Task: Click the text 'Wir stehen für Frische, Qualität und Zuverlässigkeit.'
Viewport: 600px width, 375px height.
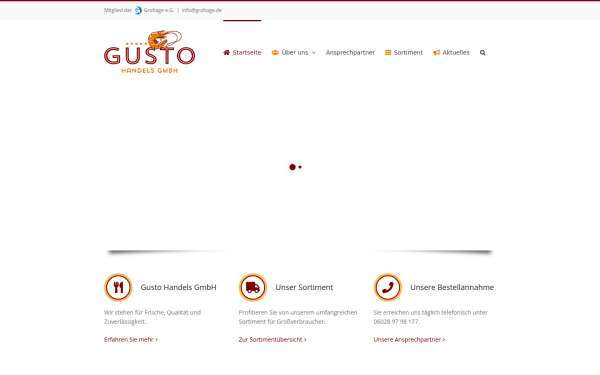Action: coord(152,317)
